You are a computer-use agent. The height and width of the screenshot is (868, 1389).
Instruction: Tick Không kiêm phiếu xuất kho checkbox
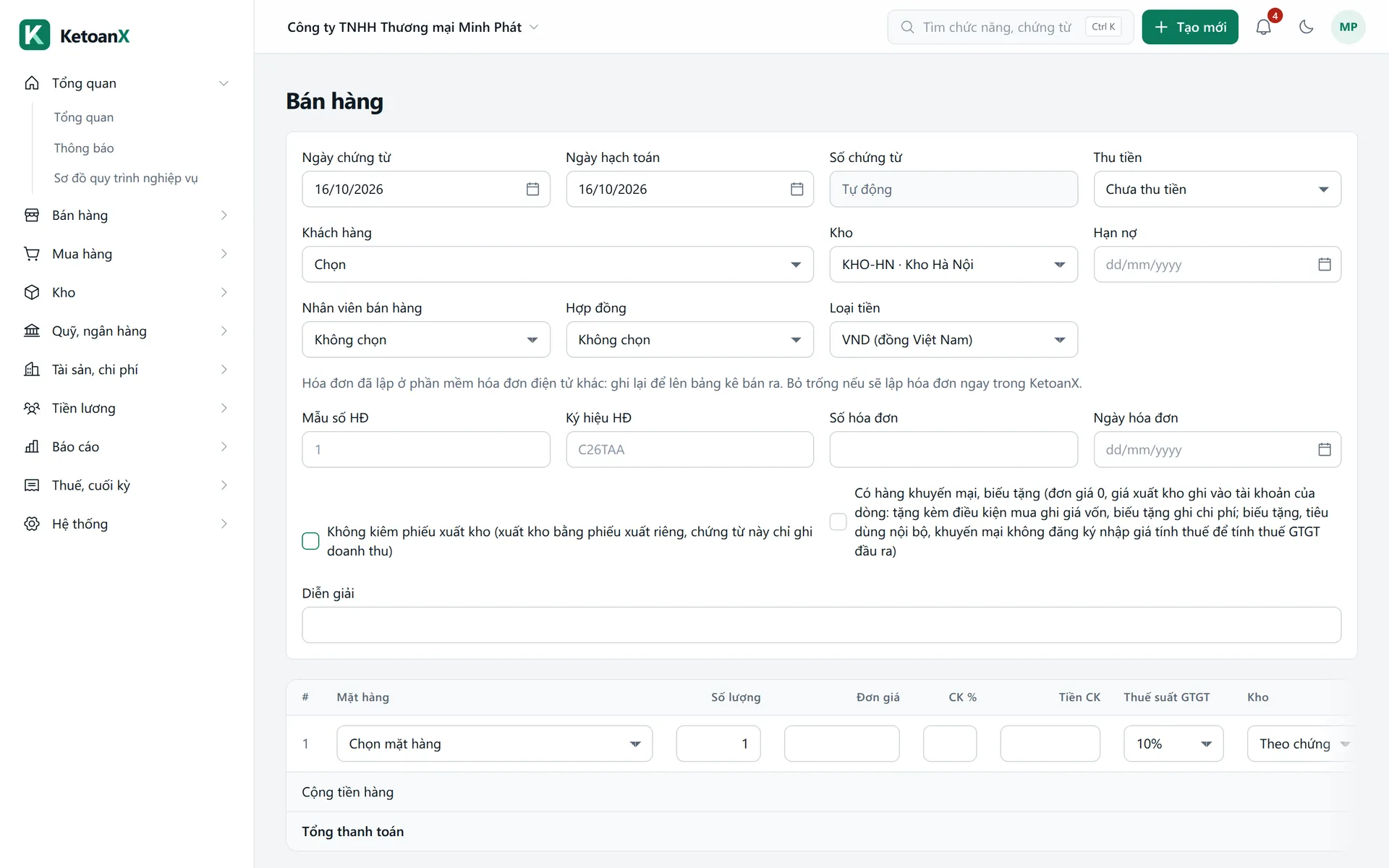[310, 541]
